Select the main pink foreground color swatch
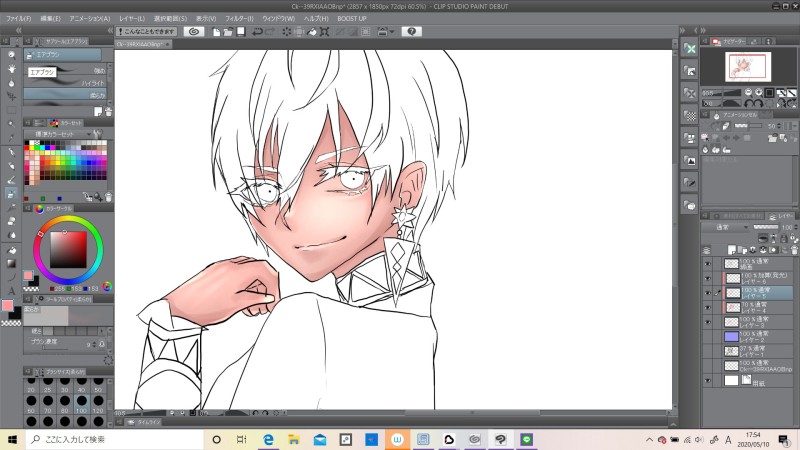 tap(7, 305)
